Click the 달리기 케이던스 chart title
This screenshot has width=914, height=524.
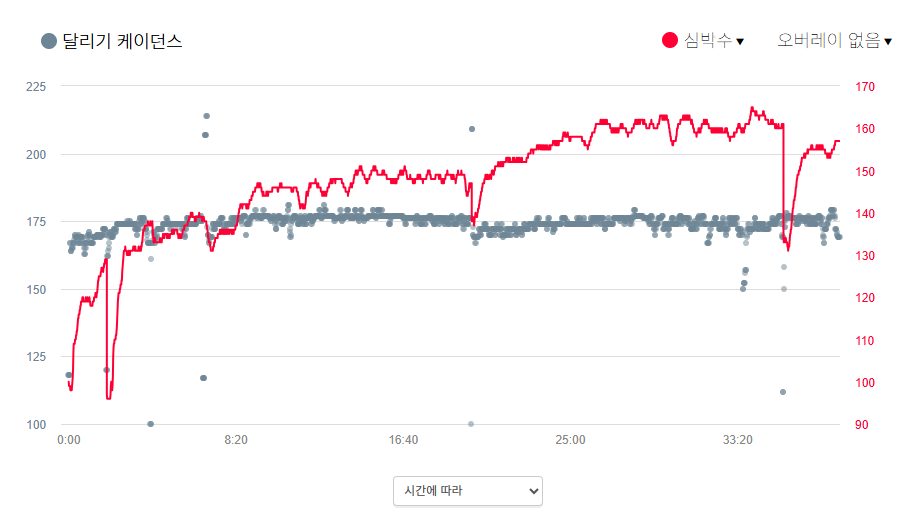pyautogui.click(x=122, y=41)
